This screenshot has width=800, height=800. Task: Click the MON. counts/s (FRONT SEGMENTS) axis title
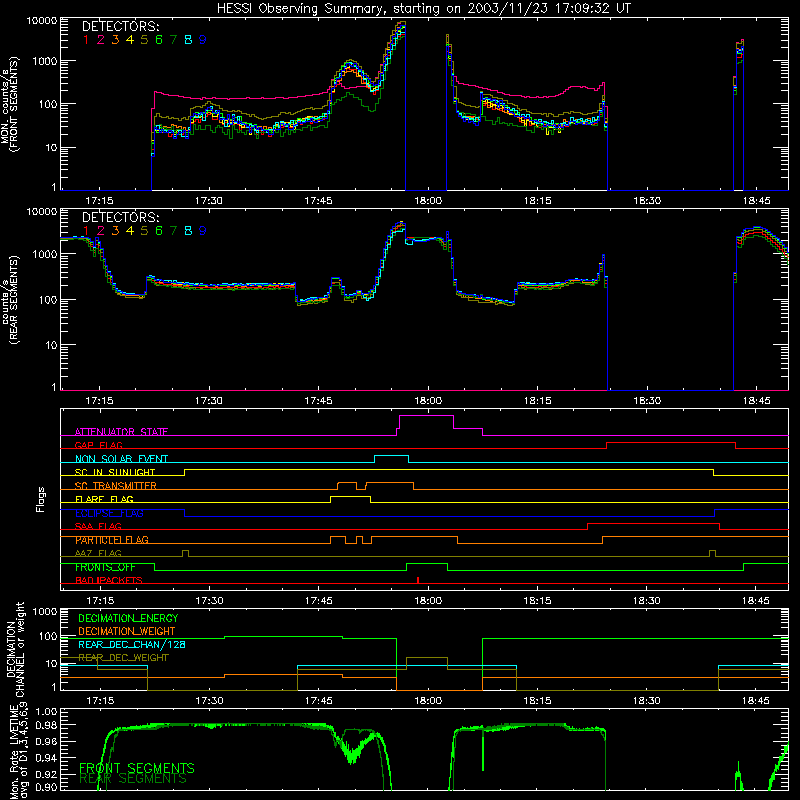coord(9,105)
